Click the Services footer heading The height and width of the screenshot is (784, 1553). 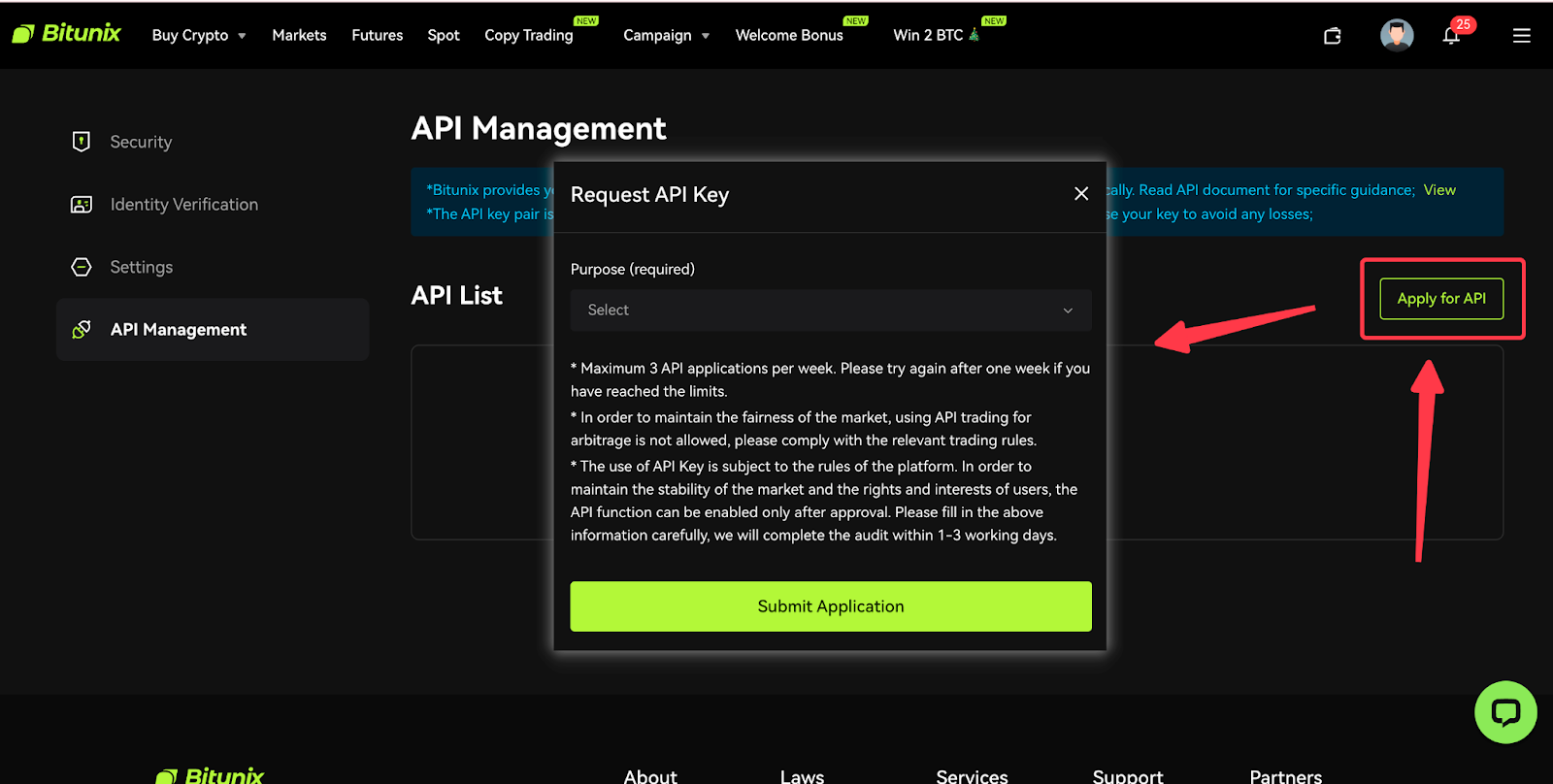[x=972, y=776]
